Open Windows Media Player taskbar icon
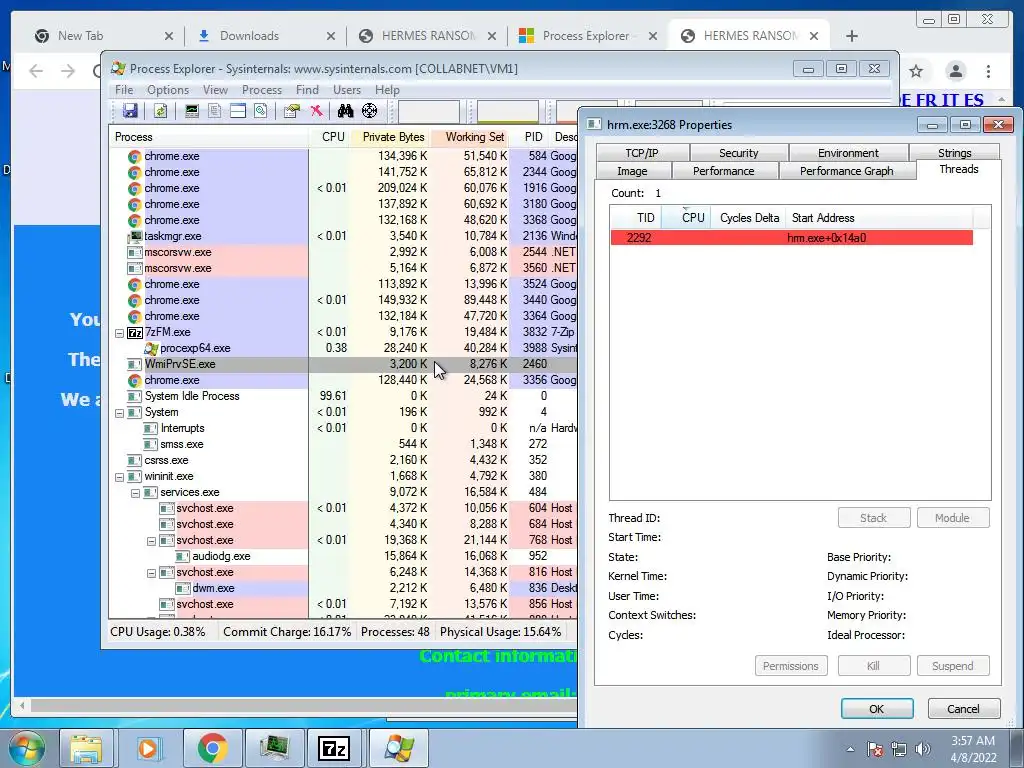The image size is (1024, 768). (x=148, y=748)
